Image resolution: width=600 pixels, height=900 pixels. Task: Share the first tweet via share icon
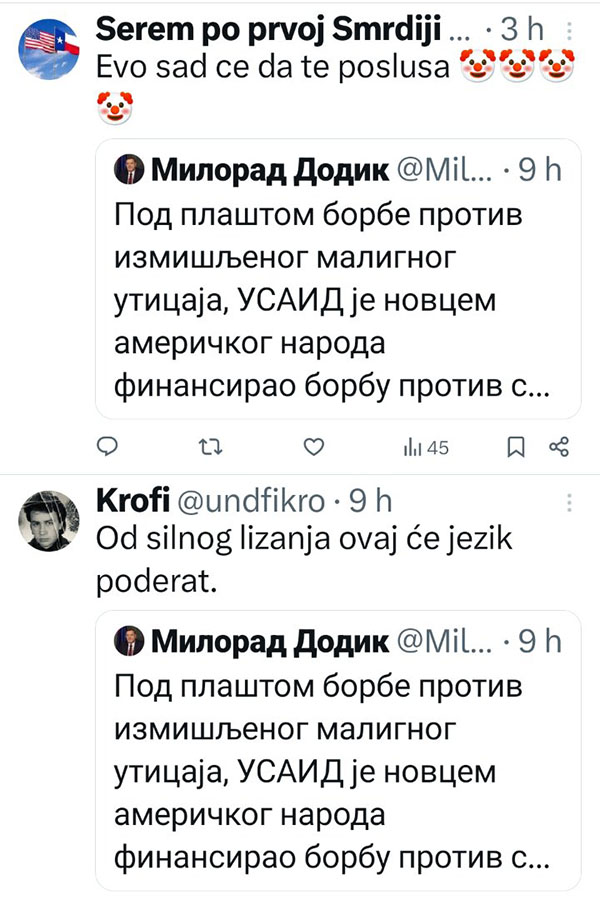559,447
